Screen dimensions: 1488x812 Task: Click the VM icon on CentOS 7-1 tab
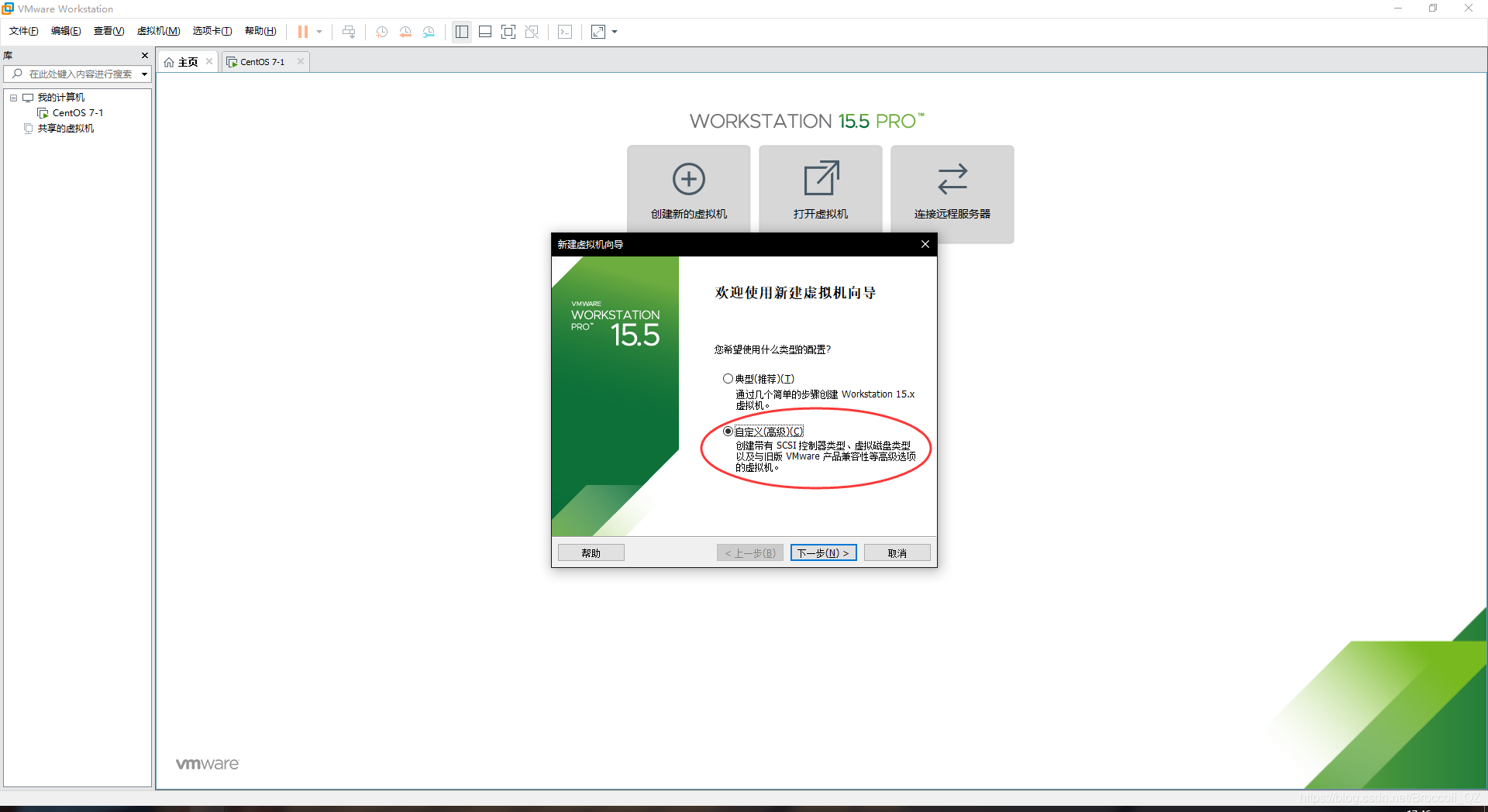point(232,62)
